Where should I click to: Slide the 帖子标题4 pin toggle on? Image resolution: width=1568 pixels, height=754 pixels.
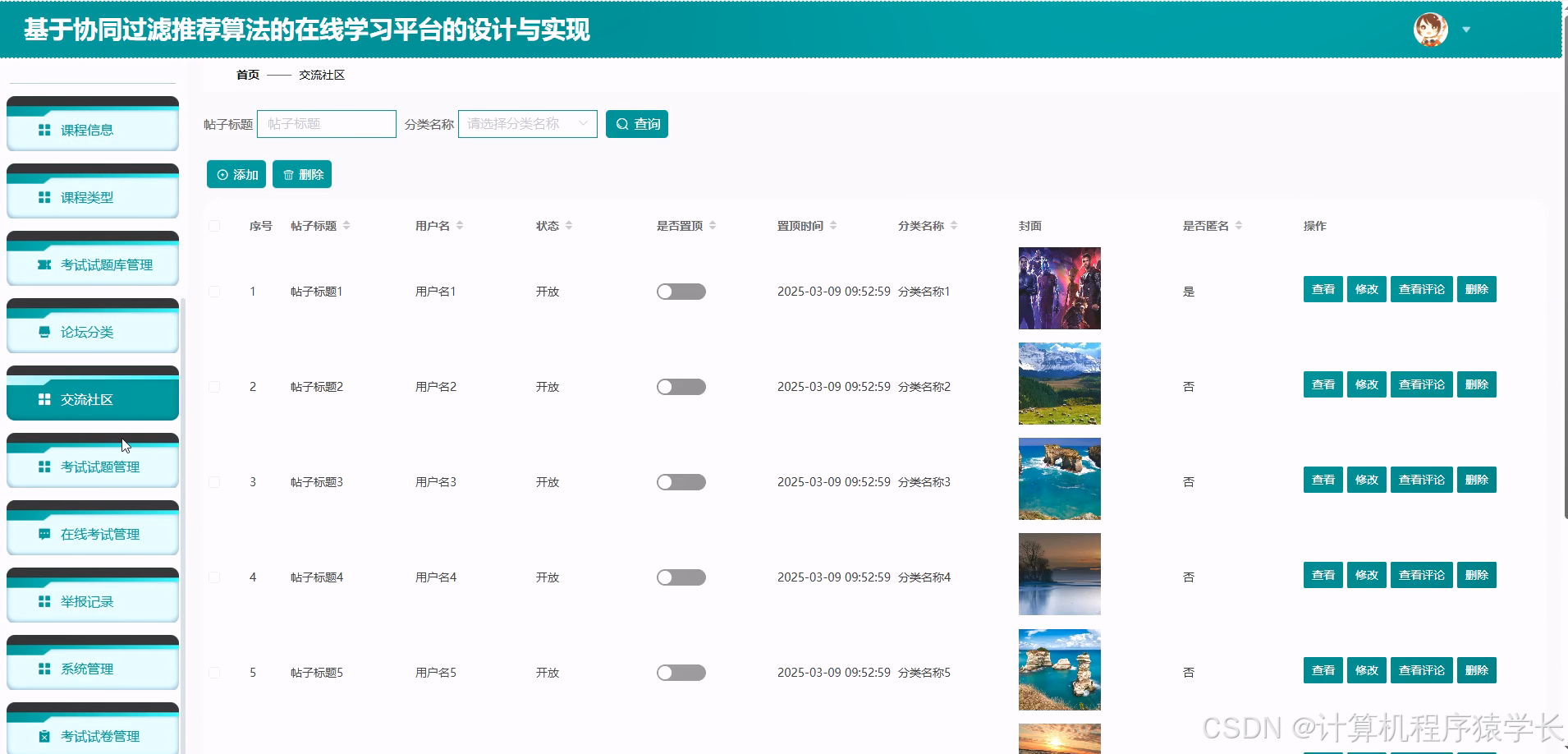(x=681, y=577)
